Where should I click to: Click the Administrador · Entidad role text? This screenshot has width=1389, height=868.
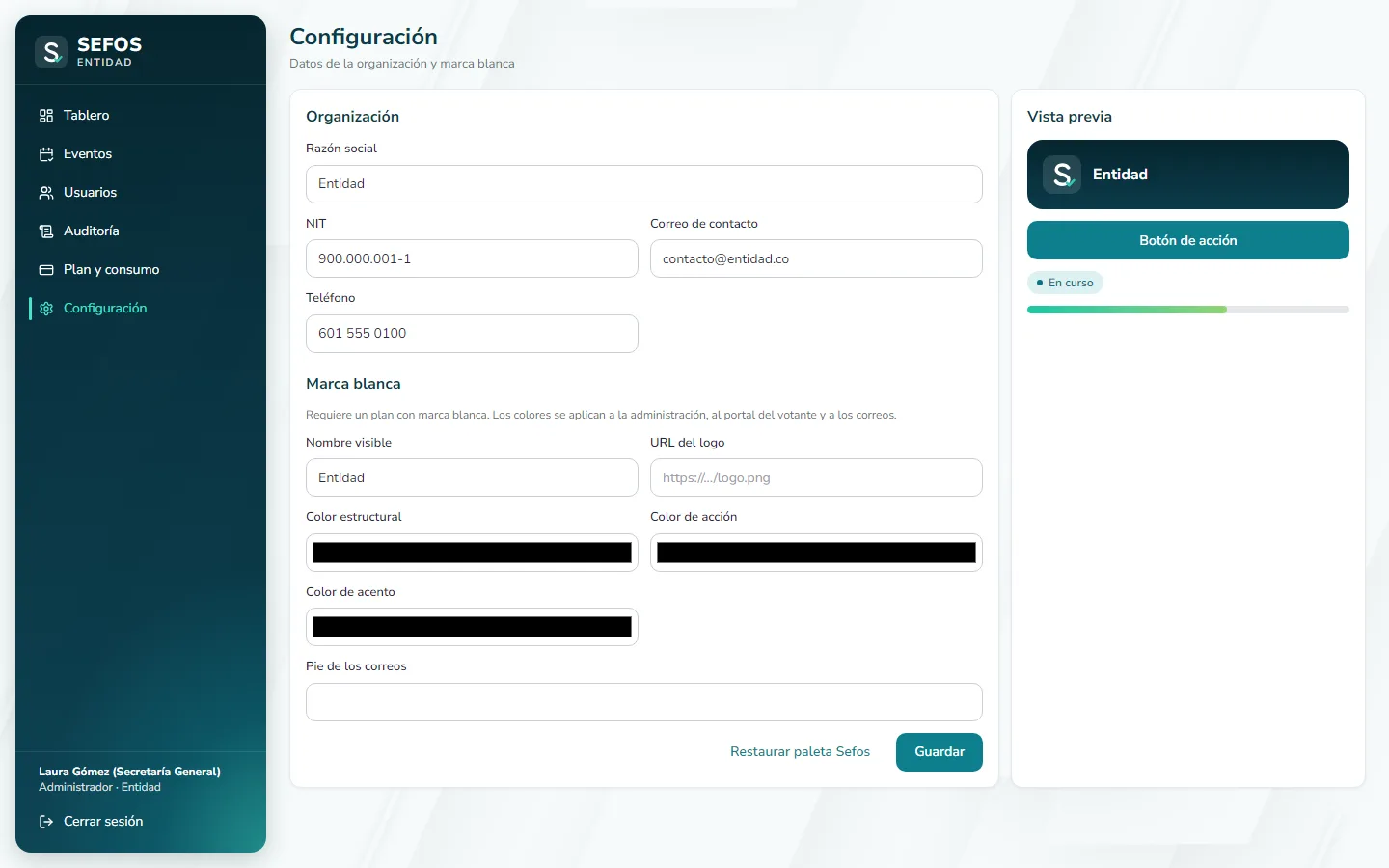point(99,787)
